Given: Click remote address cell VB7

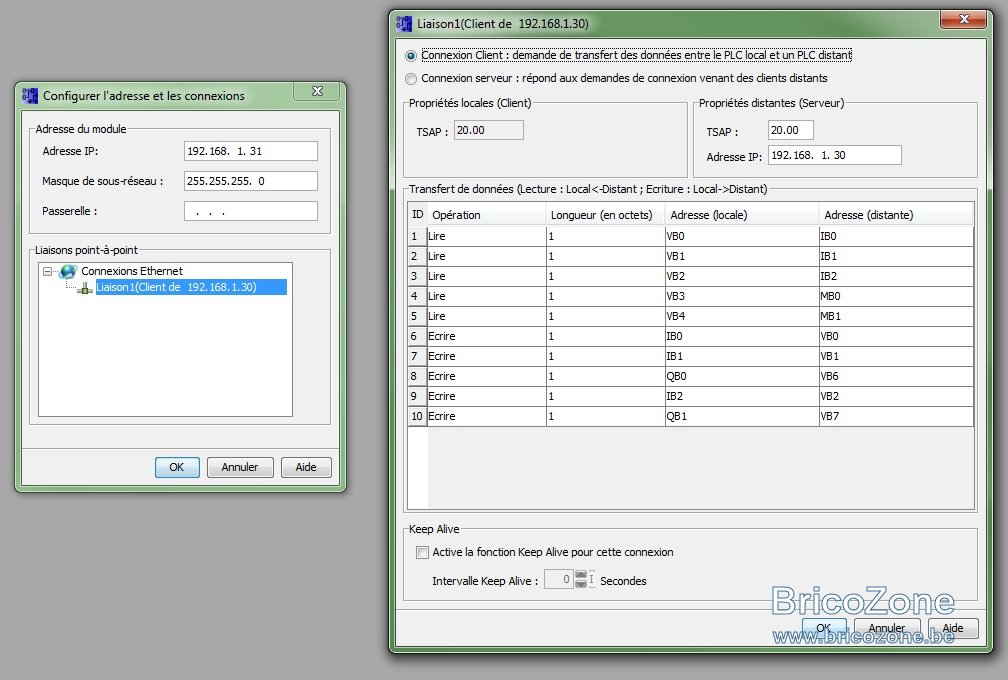Looking at the screenshot, I should [x=896, y=416].
